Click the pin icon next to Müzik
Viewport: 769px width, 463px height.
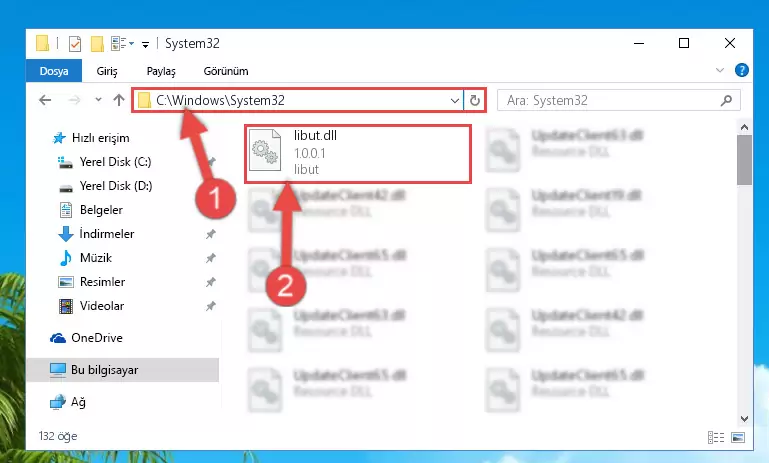click(x=210, y=258)
